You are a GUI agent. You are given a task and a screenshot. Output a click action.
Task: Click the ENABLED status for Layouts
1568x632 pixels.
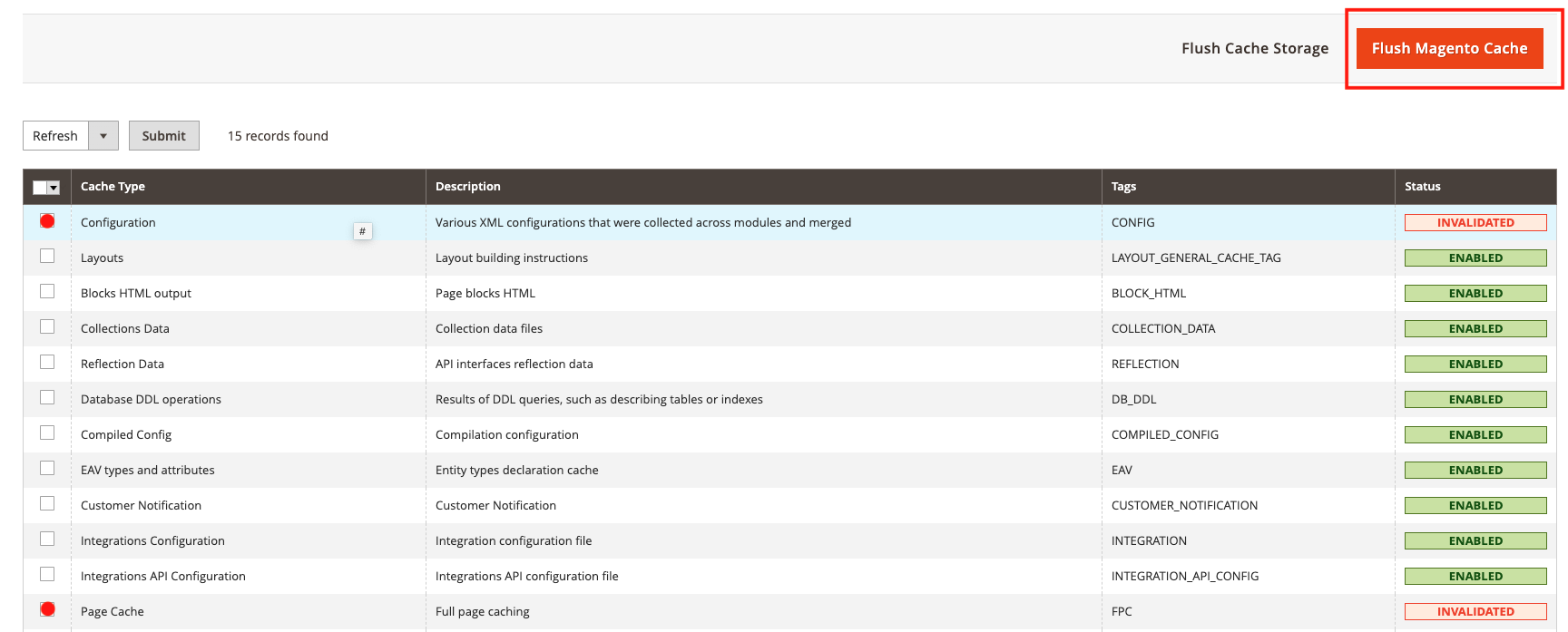click(1475, 258)
